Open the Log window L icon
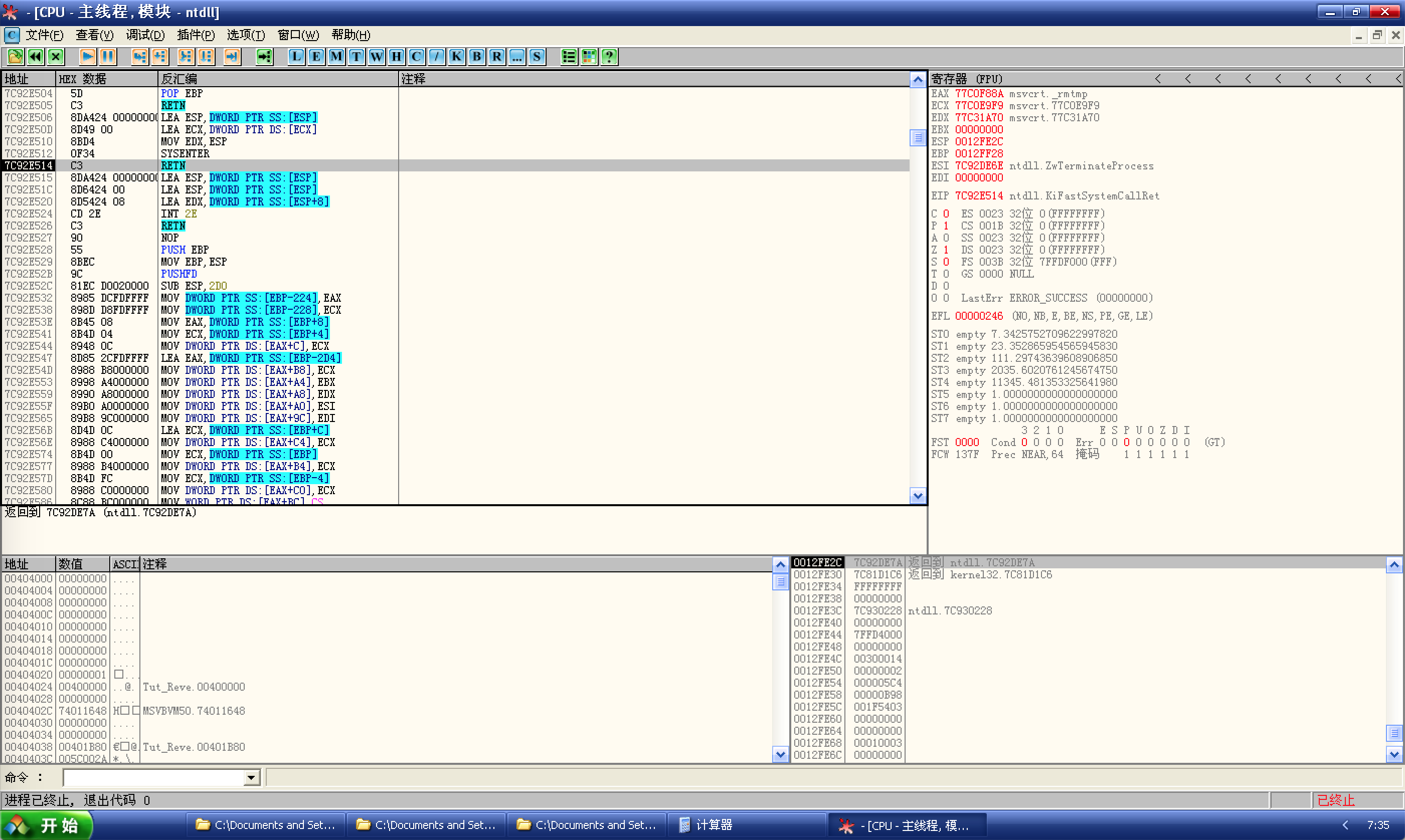The height and width of the screenshot is (840, 1405). pyautogui.click(x=296, y=56)
